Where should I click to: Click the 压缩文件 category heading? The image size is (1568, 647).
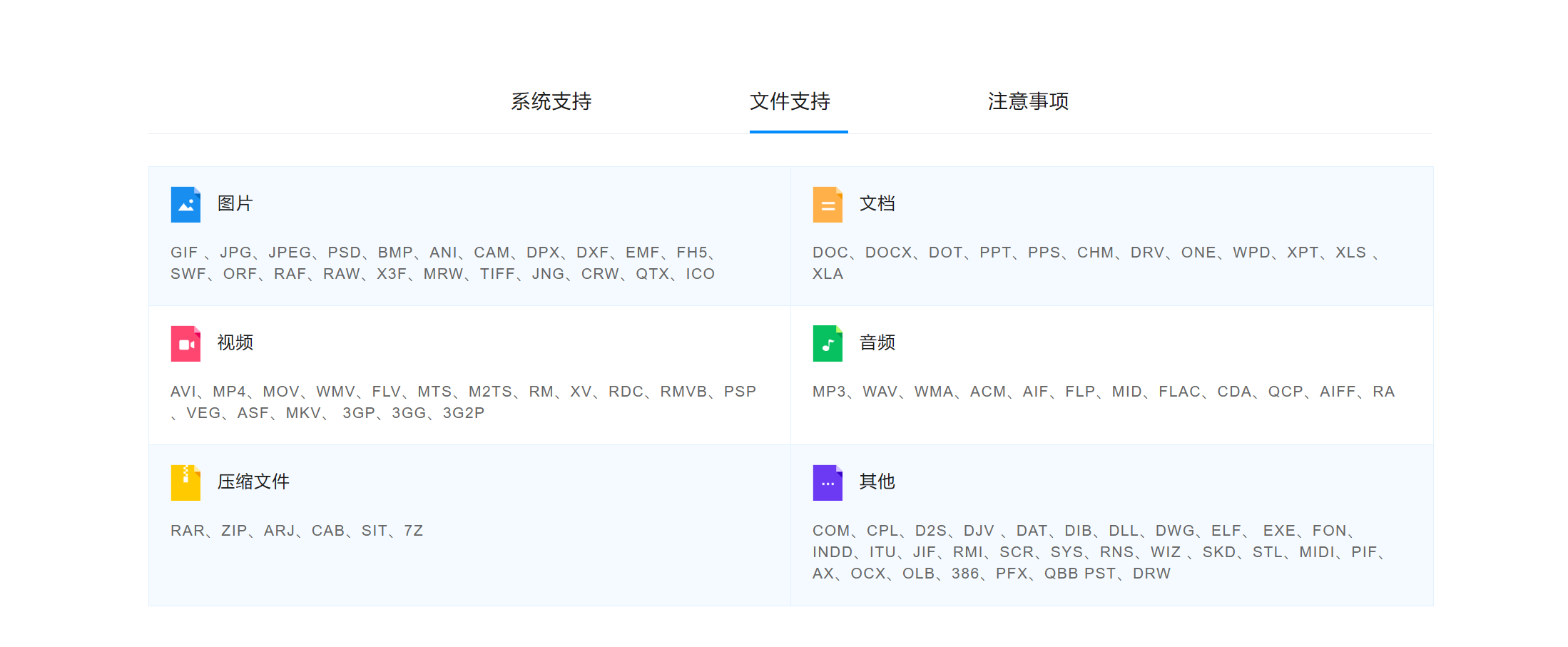click(253, 482)
